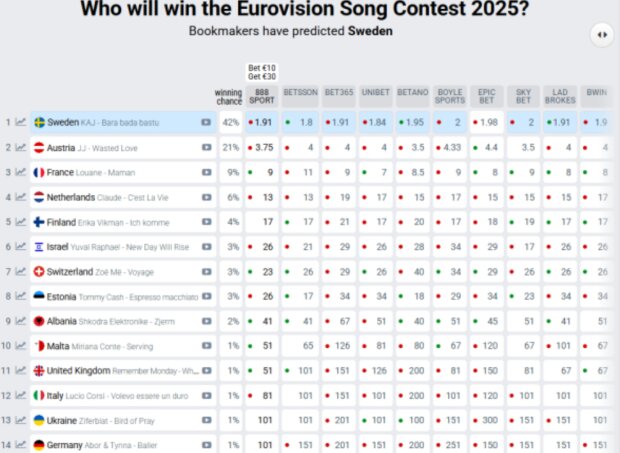Open Malta's odds graph icon
The width and height of the screenshot is (620, 453).
point(21,346)
